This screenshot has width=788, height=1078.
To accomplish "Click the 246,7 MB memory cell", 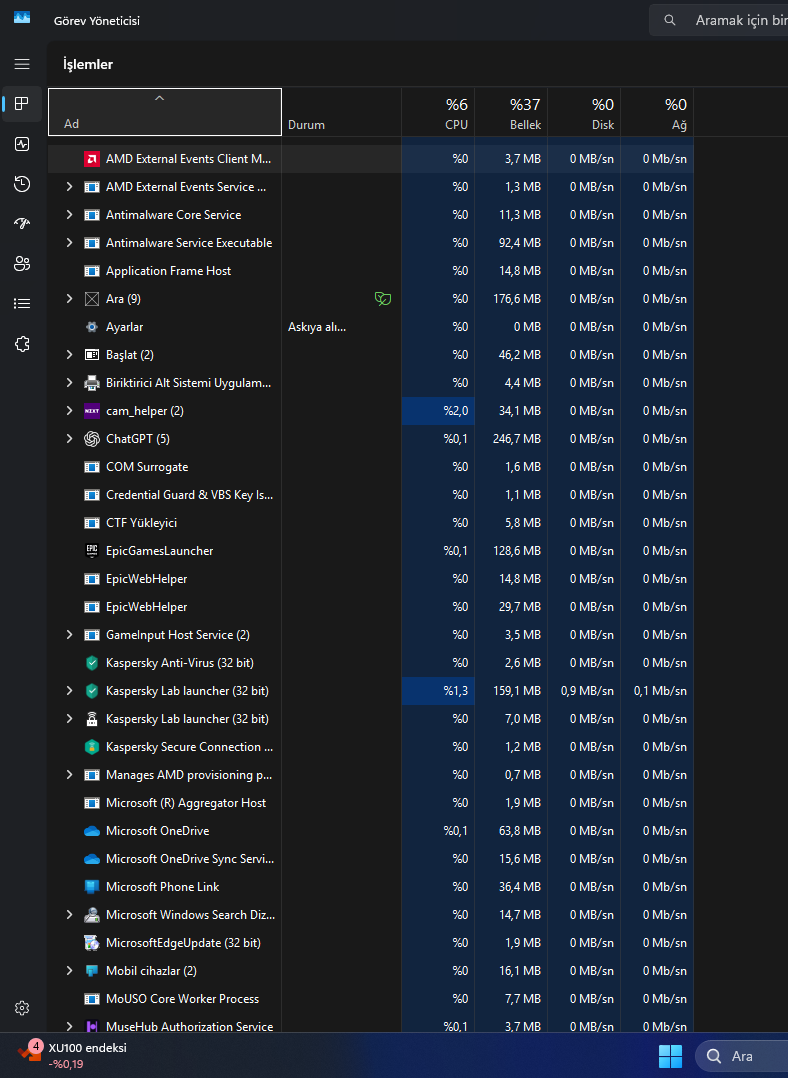I will click(511, 439).
